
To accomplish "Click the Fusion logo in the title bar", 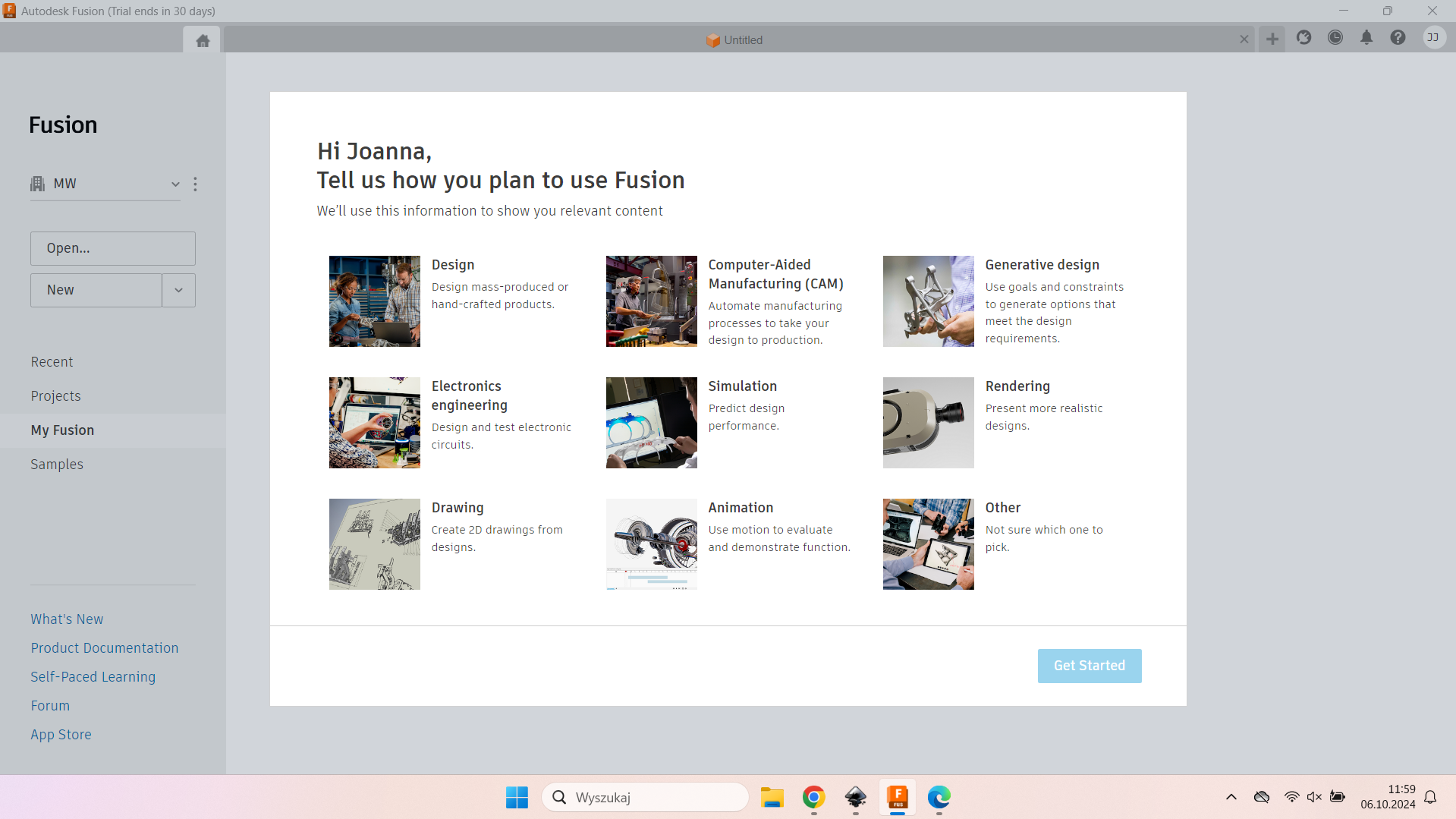I will 9,11.
